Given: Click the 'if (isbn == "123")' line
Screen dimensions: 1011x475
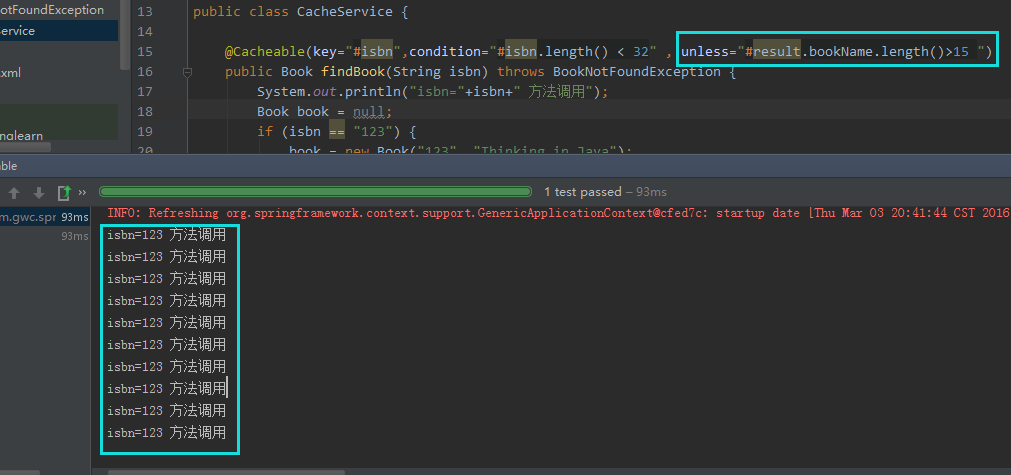Looking at the screenshot, I should click(337, 131).
